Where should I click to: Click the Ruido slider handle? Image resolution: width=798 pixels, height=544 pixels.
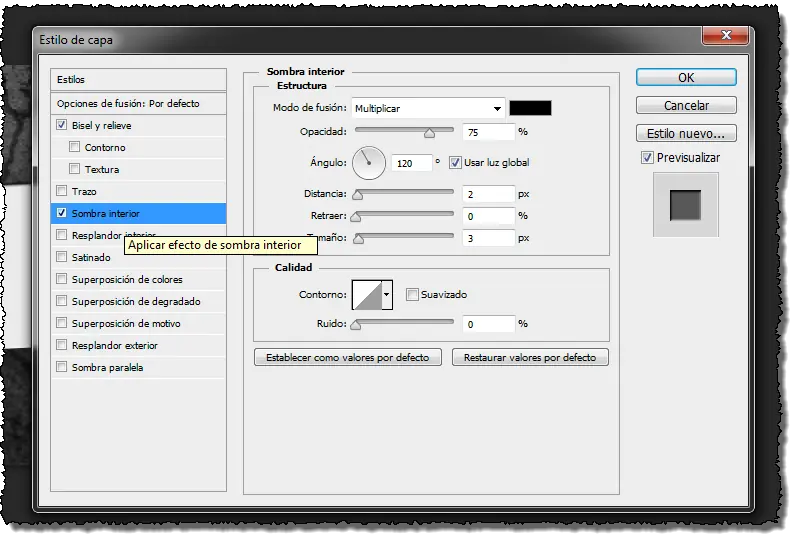click(x=356, y=325)
